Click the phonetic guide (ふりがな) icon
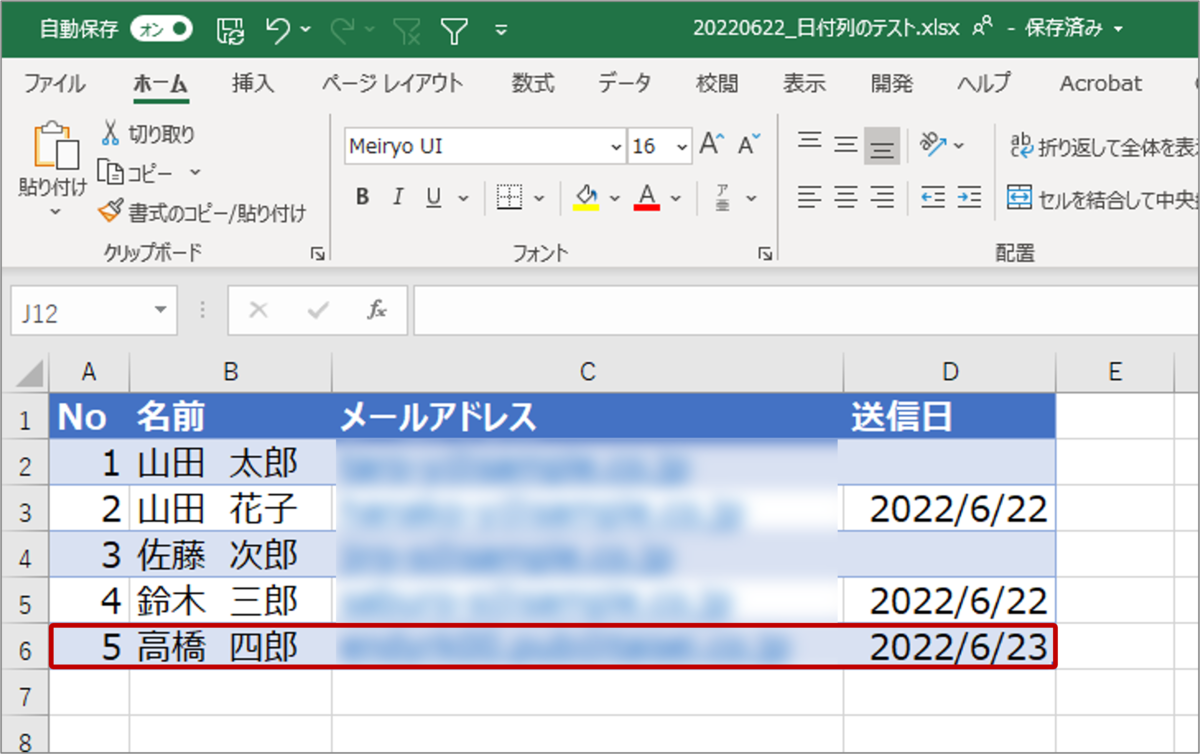Image resolution: width=1200 pixels, height=754 pixels. tap(722, 197)
